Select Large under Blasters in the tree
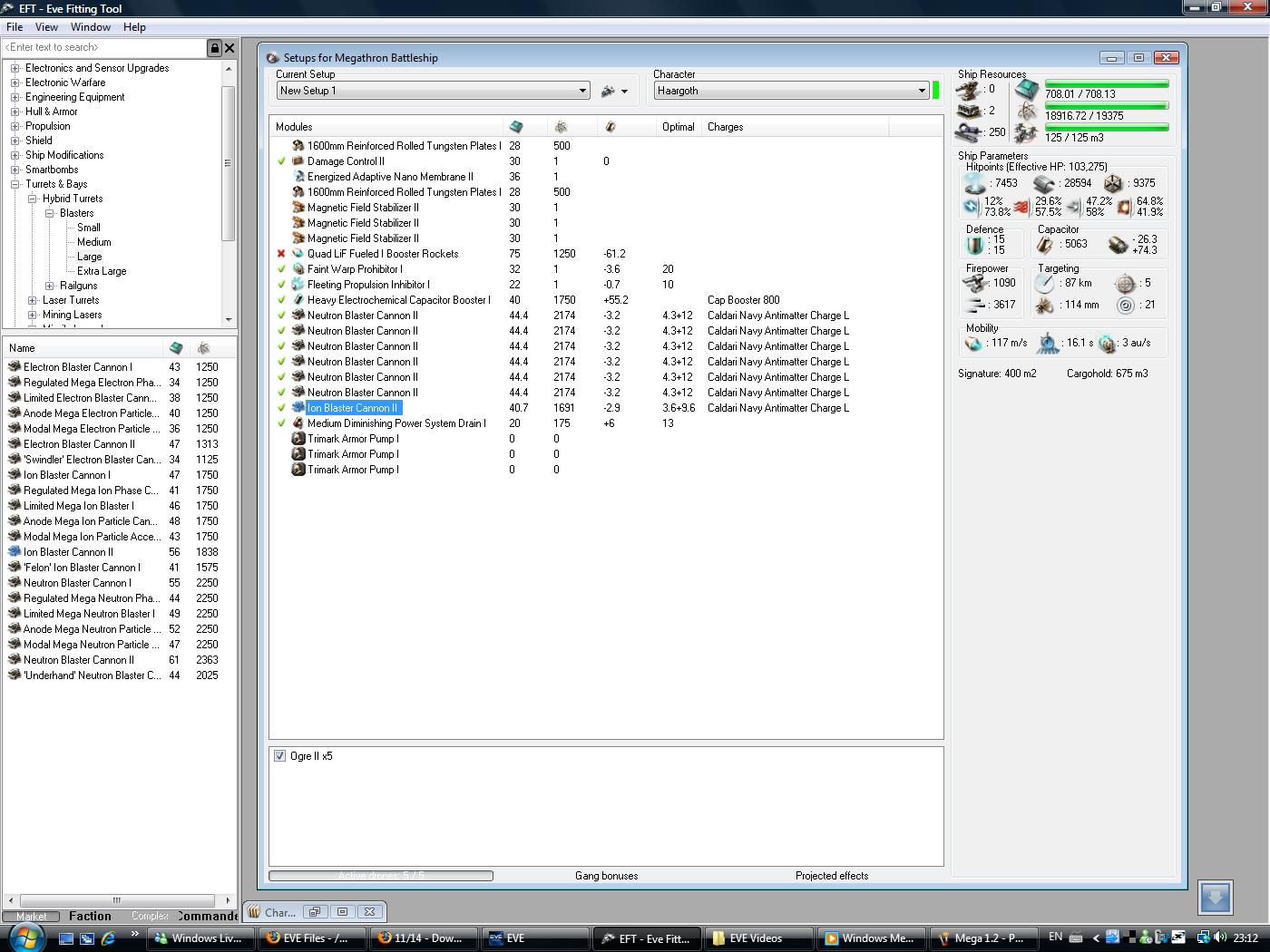 point(90,257)
